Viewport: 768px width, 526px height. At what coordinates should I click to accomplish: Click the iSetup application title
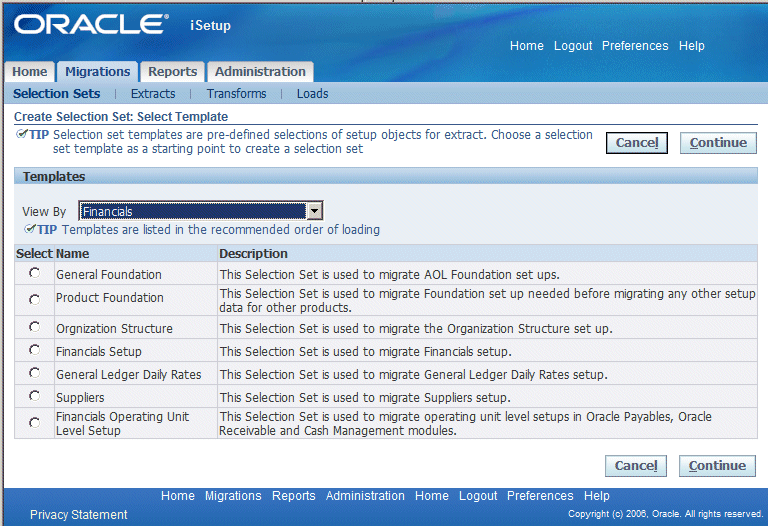pos(210,25)
